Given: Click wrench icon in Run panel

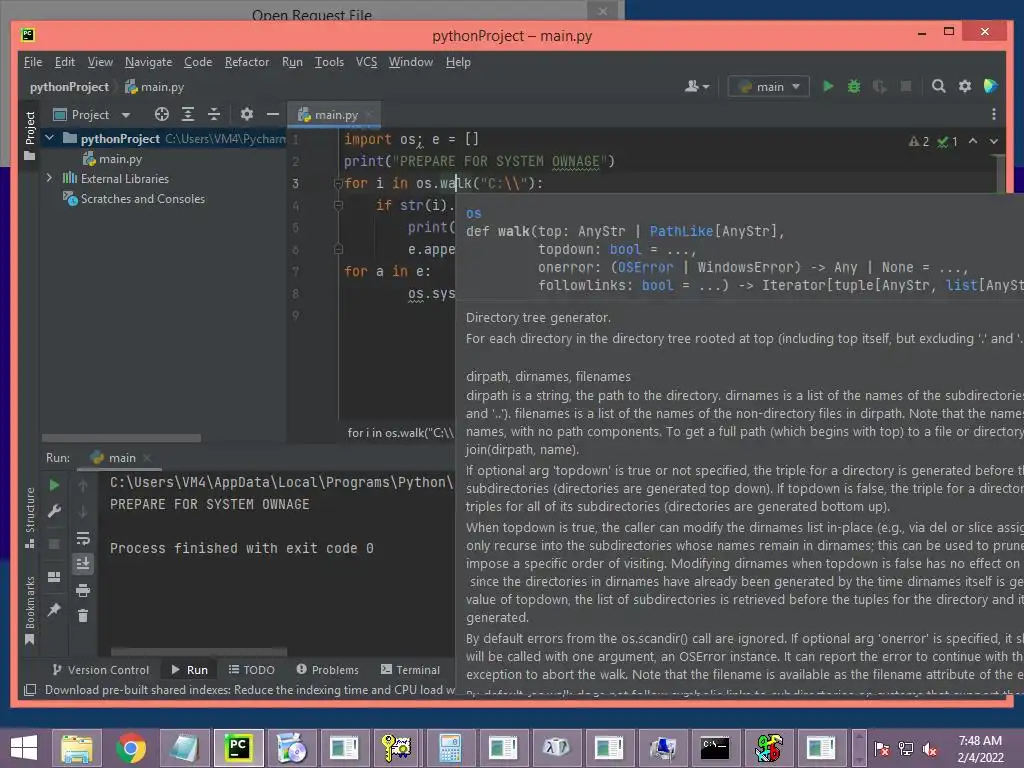Looking at the screenshot, I should (x=54, y=511).
